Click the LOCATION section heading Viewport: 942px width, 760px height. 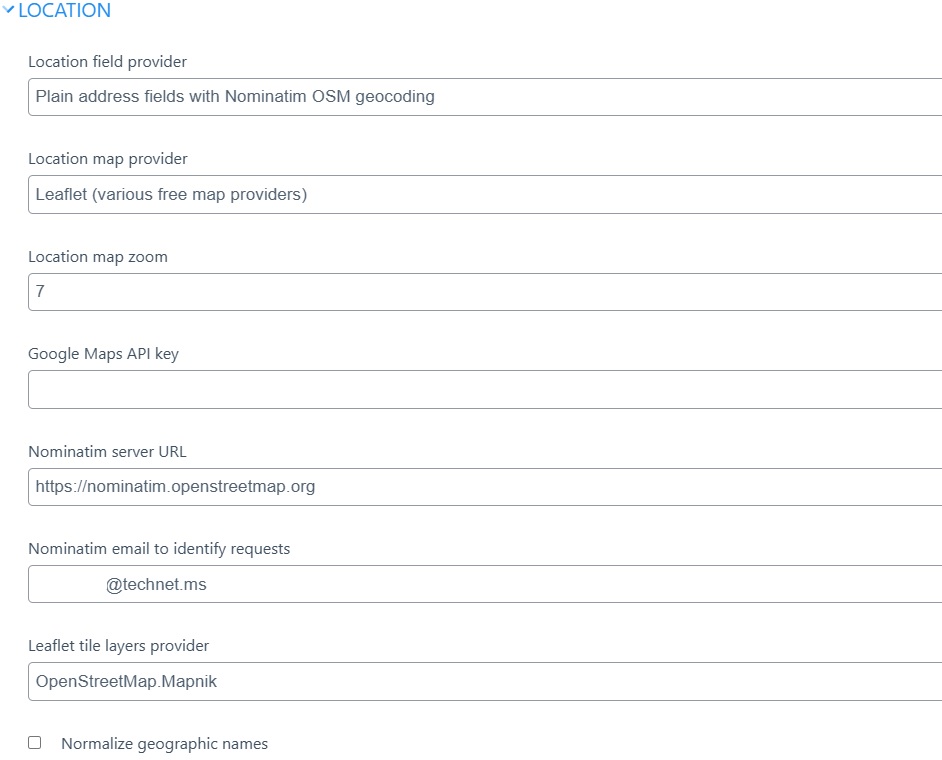click(64, 11)
